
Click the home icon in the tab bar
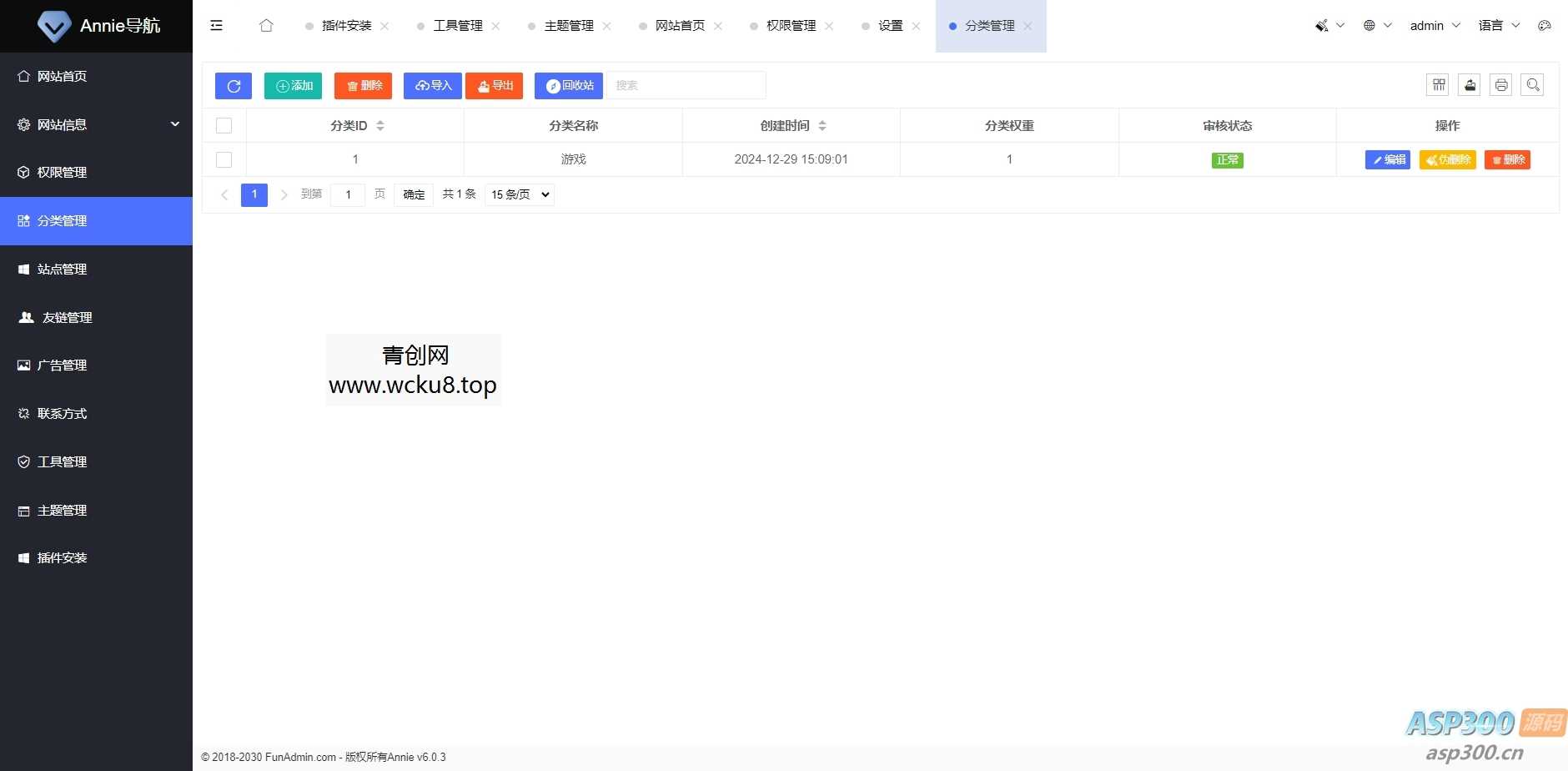[x=265, y=26]
